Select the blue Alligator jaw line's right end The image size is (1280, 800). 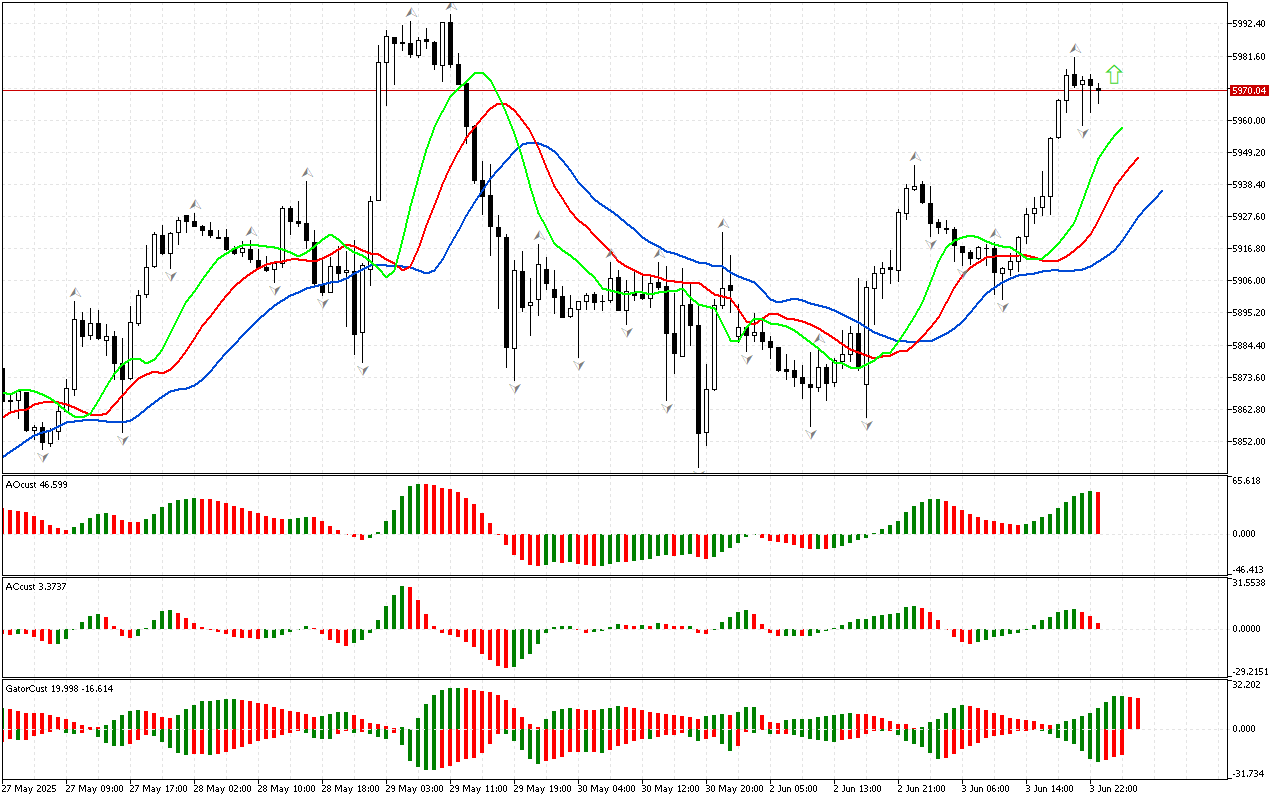[x=1161, y=191]
